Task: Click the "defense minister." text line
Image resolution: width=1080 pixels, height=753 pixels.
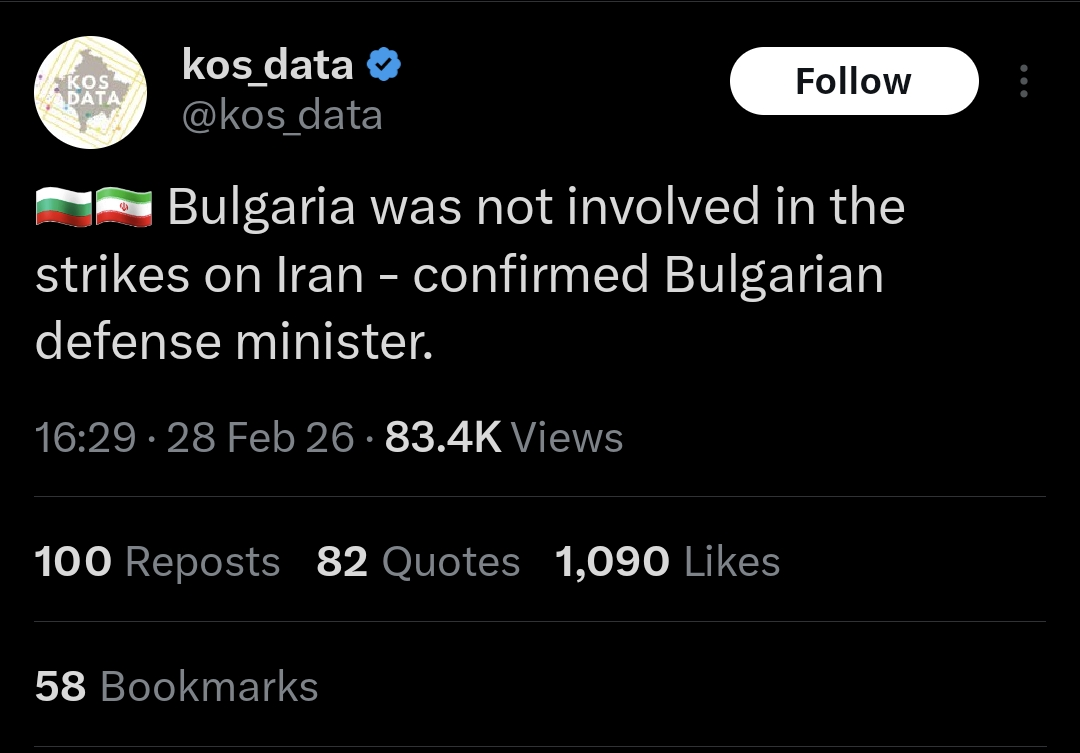Action: click(235, 342)
